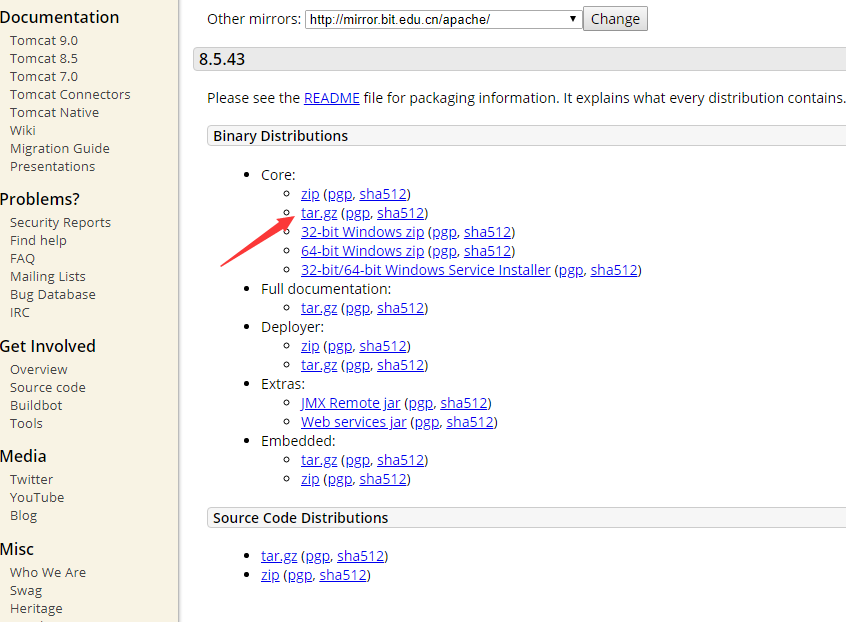Open the FAQ page
846x622 pixels.
(x=22, y=258)
